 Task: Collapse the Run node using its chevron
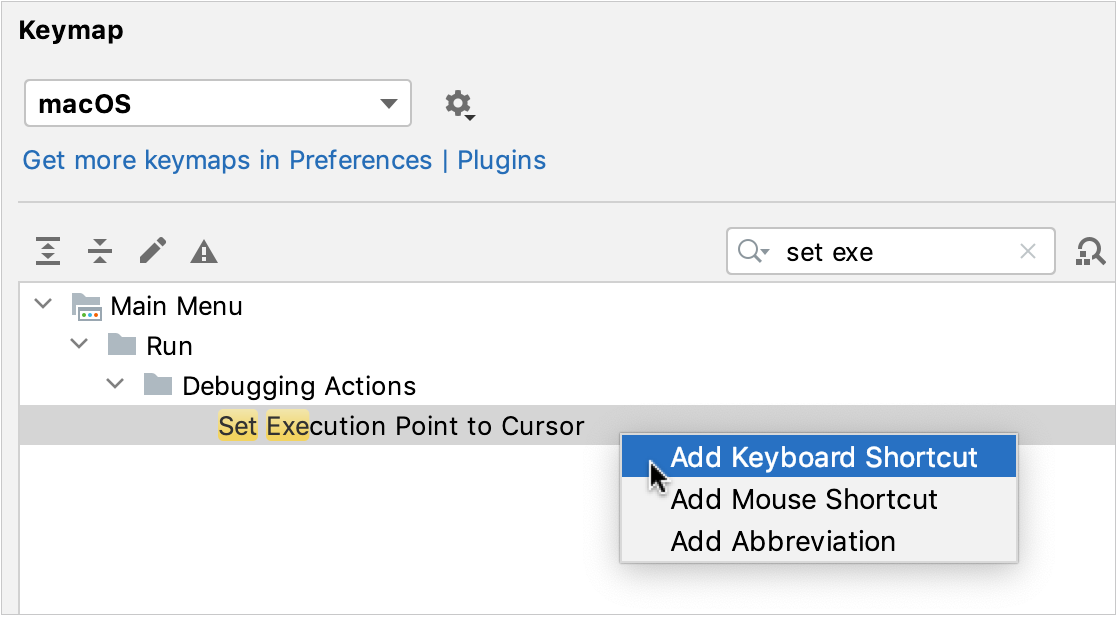78,345
